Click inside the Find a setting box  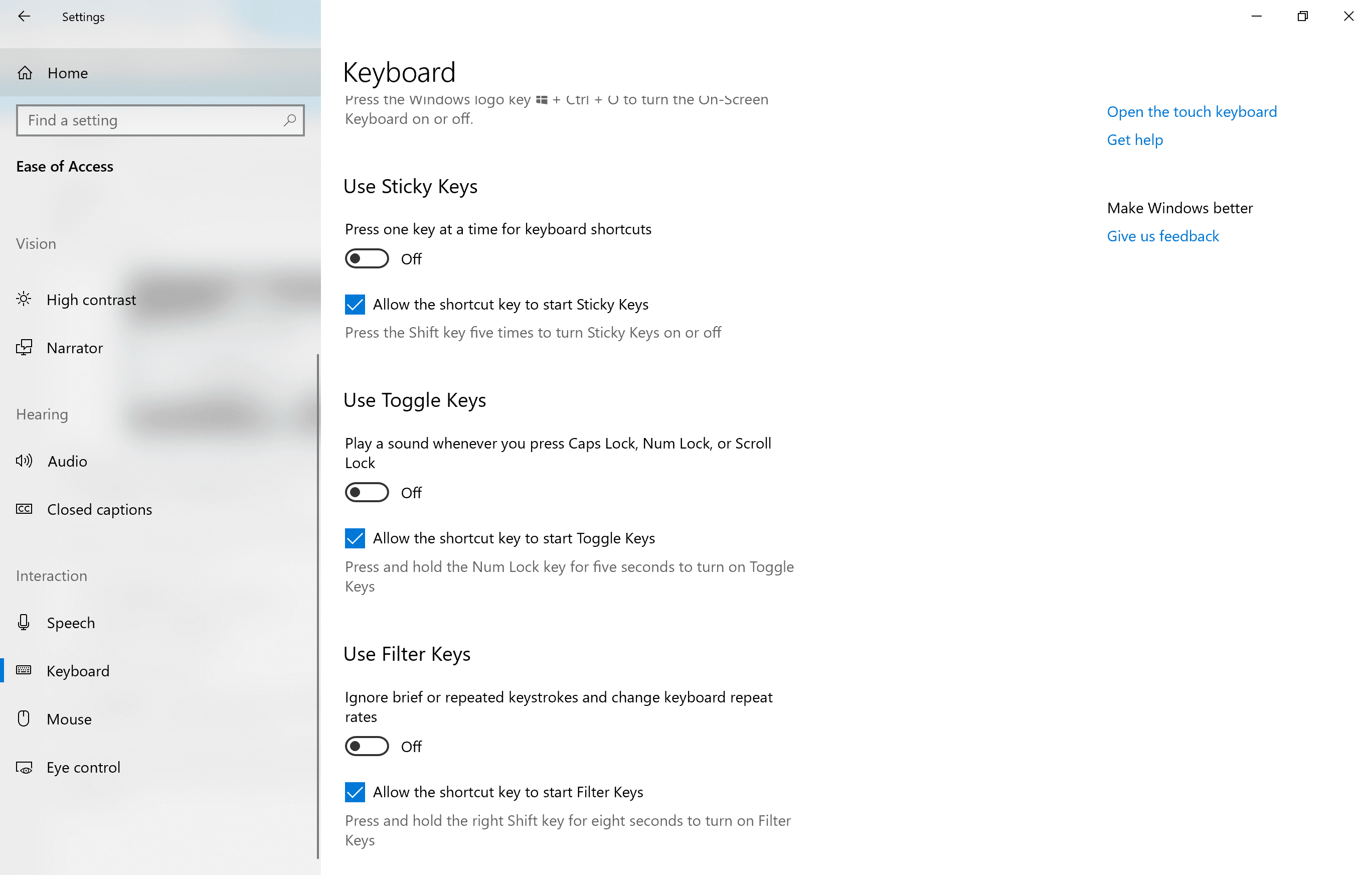142,120
